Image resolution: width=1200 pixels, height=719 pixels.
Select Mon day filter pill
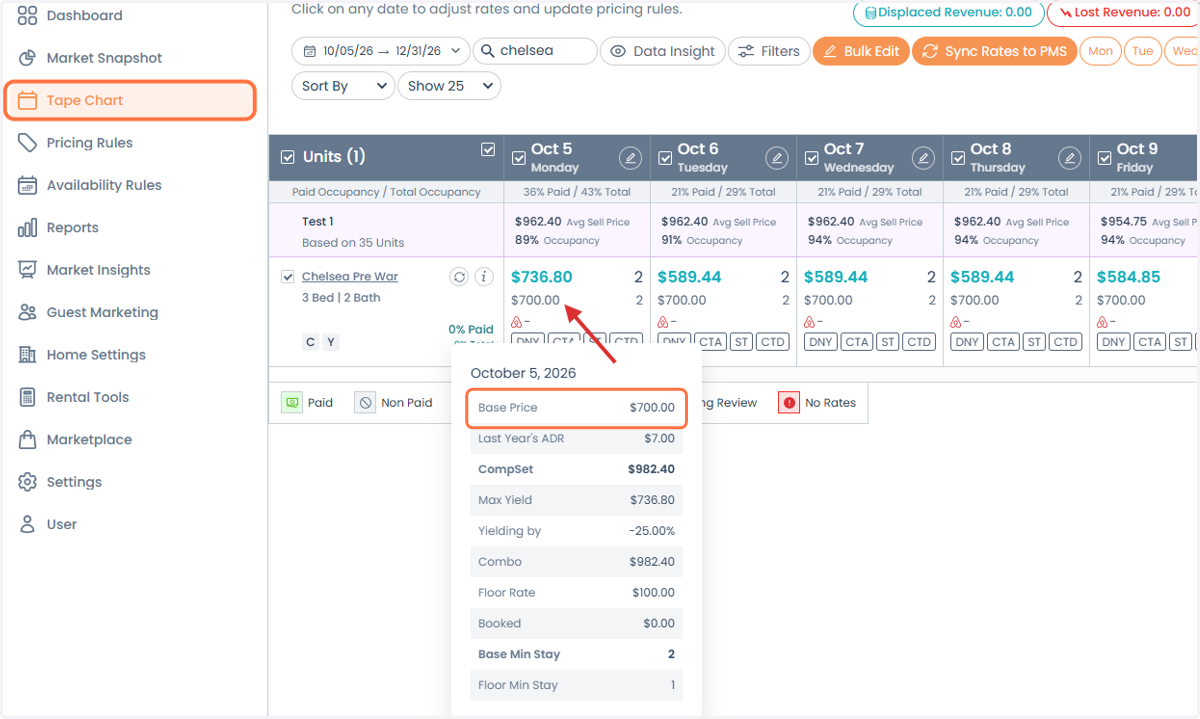click(1100, 51)
